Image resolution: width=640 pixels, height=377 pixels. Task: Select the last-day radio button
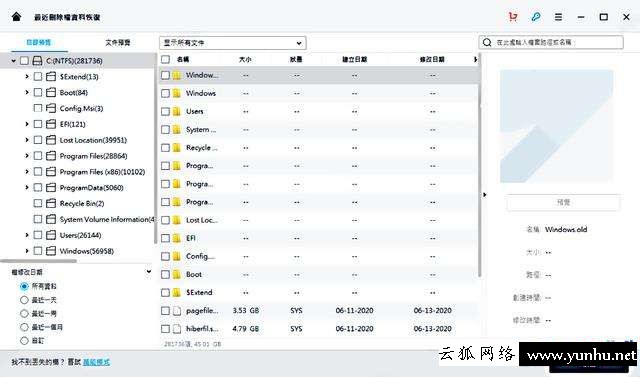coord(24,300)
